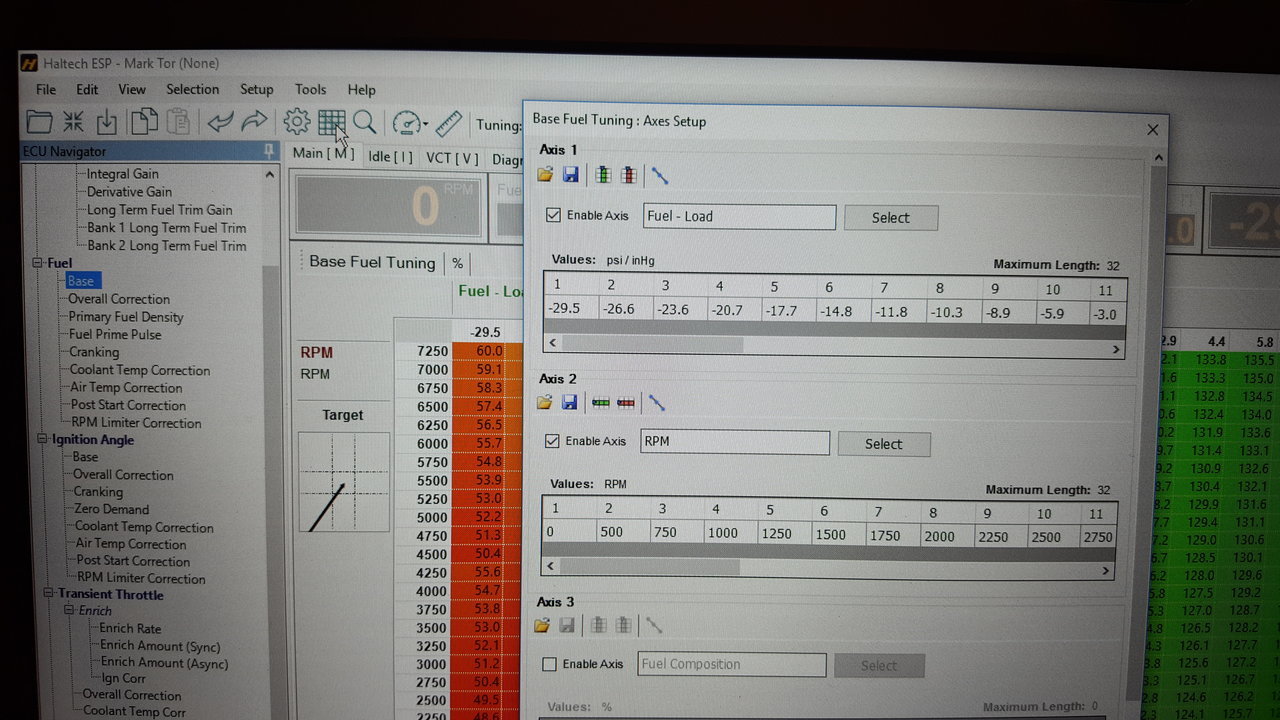Click Axis 2 value cell 1000
This screenshot has height=720, width=1280.
(723, 534)
